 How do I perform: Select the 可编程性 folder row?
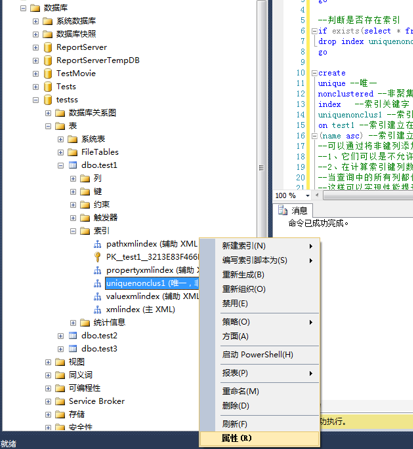[84, 388]
